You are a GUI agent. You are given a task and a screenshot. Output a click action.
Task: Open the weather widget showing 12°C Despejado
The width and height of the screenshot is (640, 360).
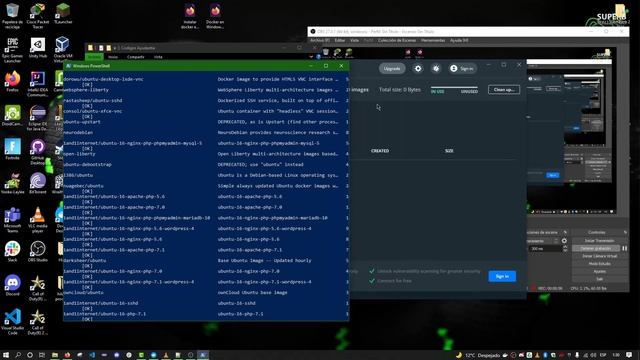coord(478,355)
